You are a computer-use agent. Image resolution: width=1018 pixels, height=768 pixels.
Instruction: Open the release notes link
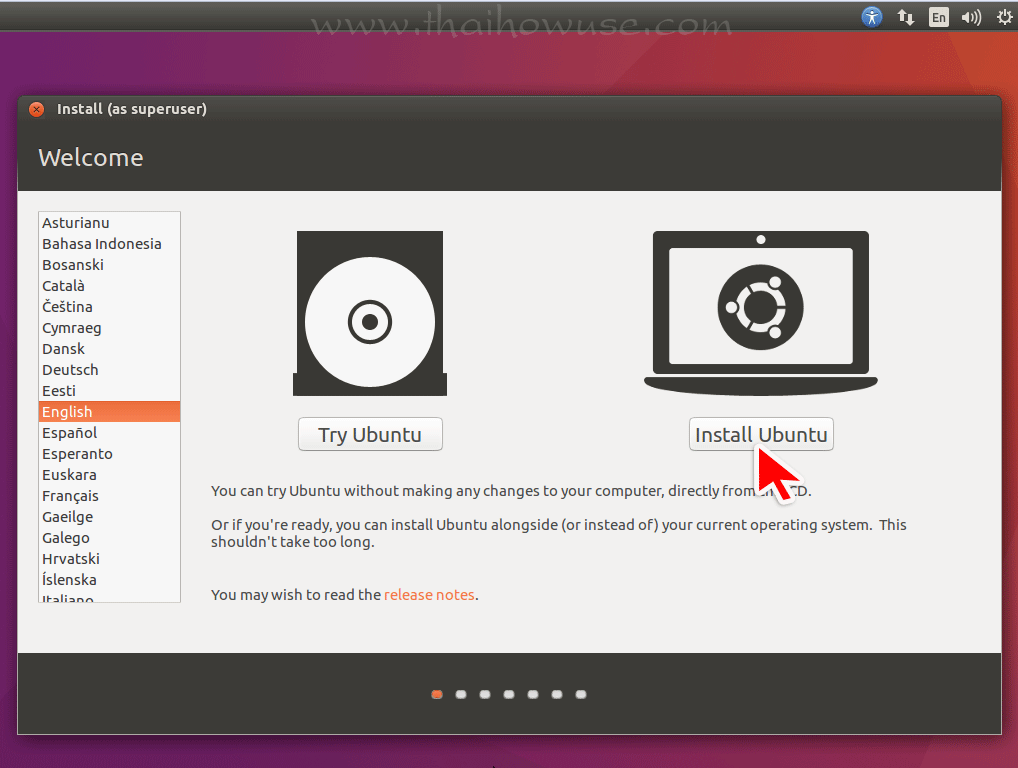pos(429,595)
